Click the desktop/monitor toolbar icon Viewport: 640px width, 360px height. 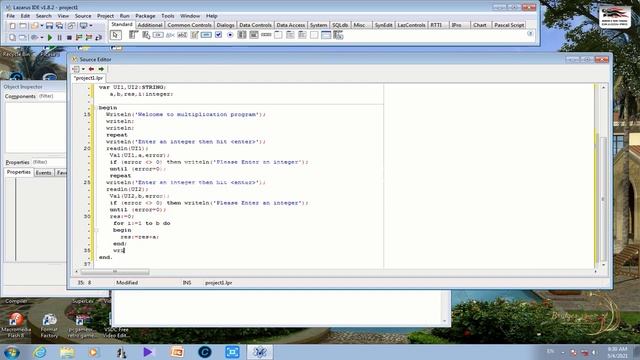tap(84, 26)
